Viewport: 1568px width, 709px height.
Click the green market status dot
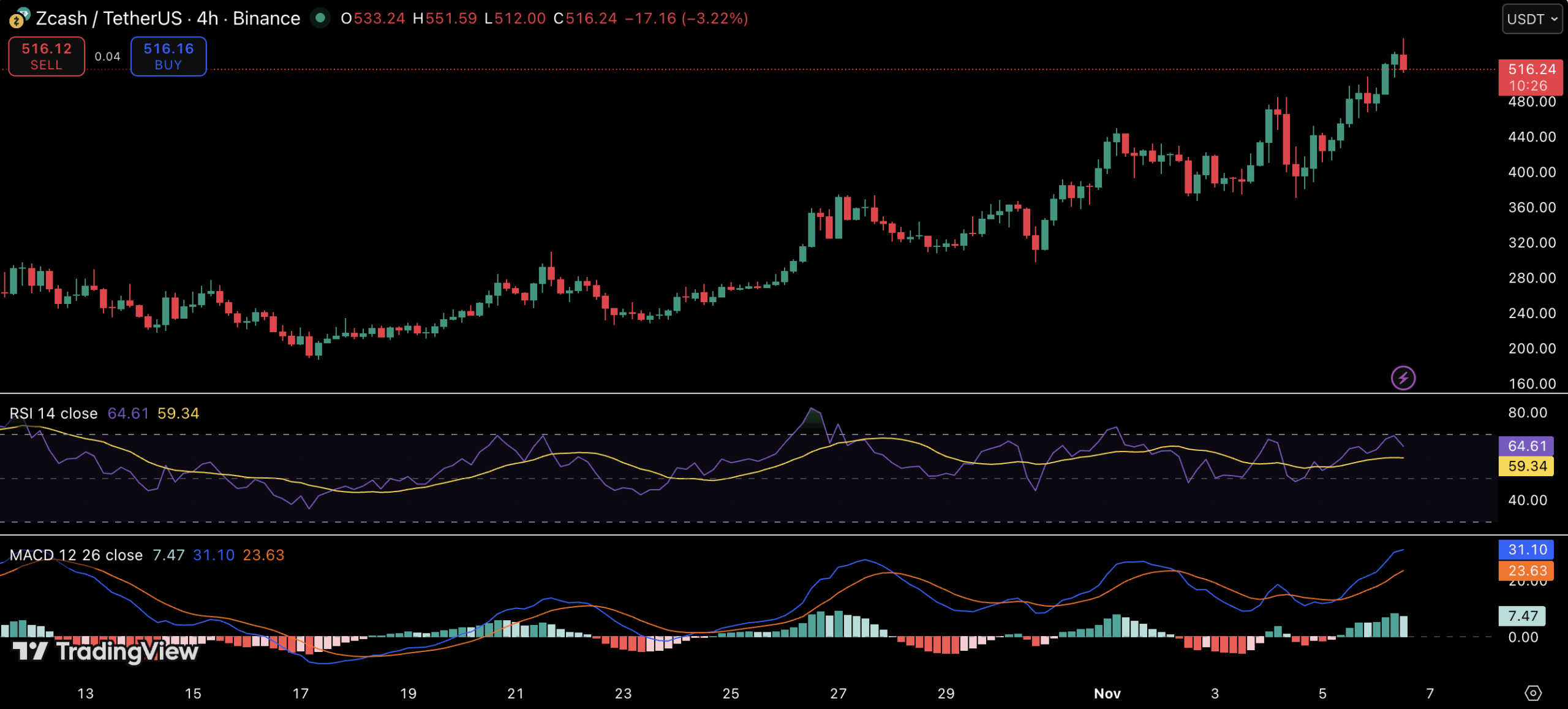pyautogui.click(x=320, y=18)
